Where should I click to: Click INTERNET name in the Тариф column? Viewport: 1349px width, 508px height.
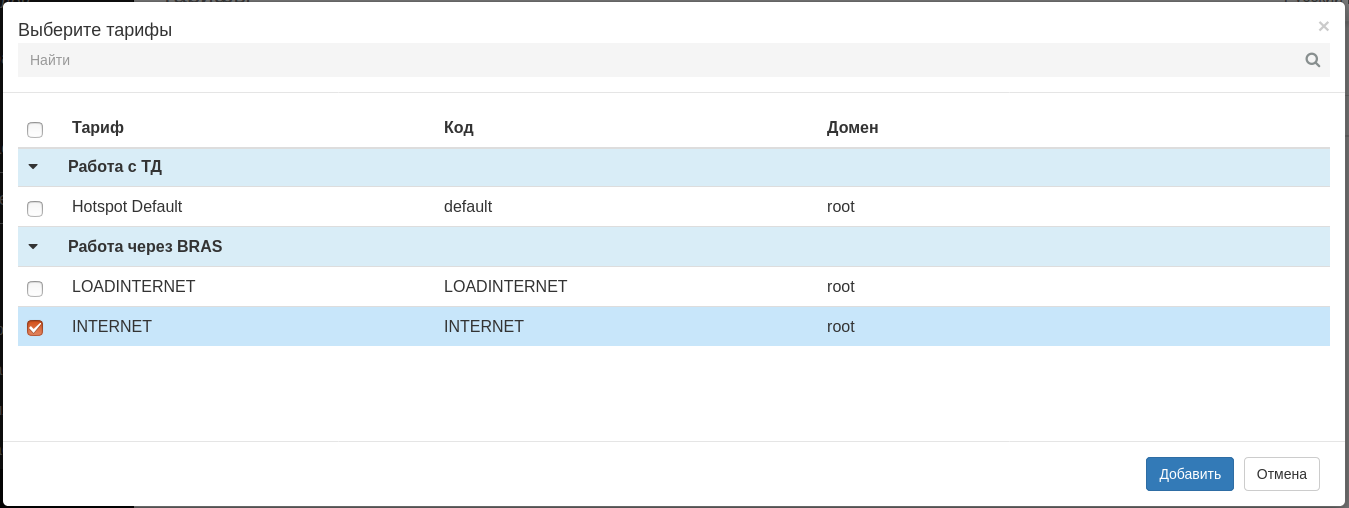[112, 327]
